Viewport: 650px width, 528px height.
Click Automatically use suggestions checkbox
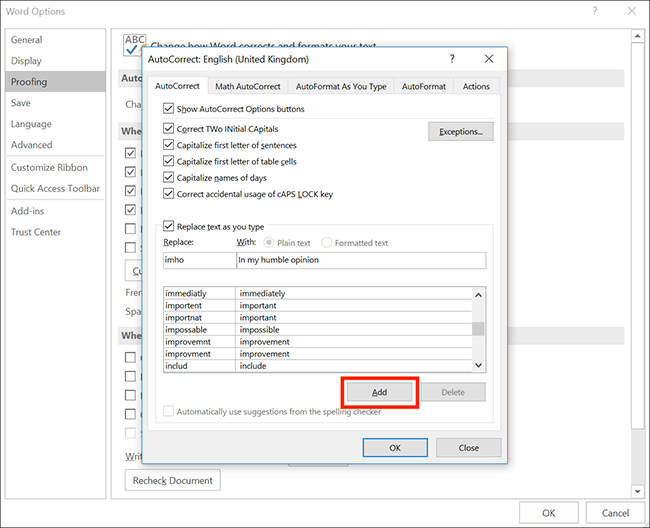pyautogui.click(x=168, y=411)
